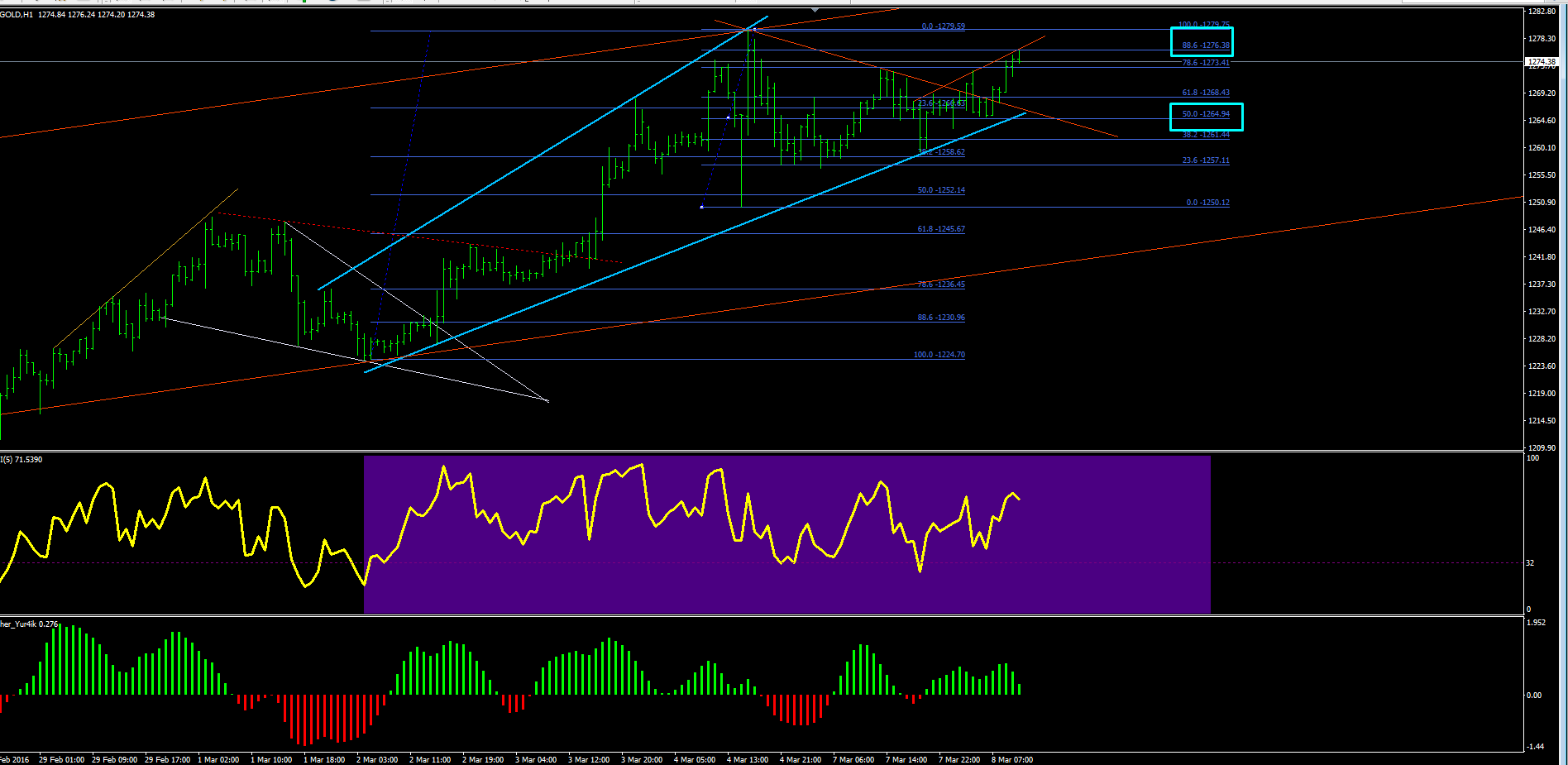1568x765 pixels.
Task: Select the 88.6 -1276.38 Fibonacci label
Action: [1205, 45]
